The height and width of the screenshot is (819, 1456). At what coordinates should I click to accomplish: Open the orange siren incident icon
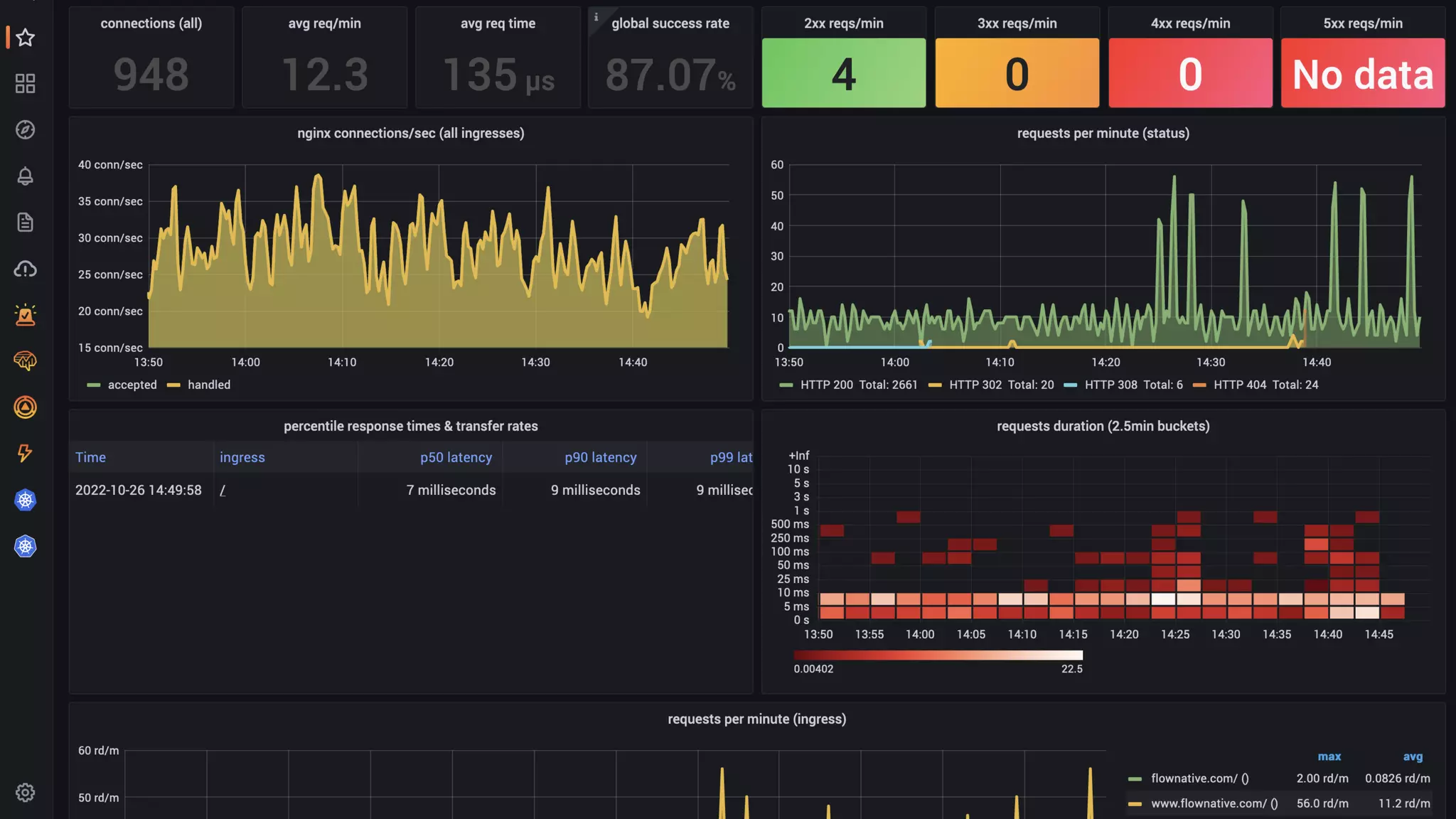pos(26,315)
